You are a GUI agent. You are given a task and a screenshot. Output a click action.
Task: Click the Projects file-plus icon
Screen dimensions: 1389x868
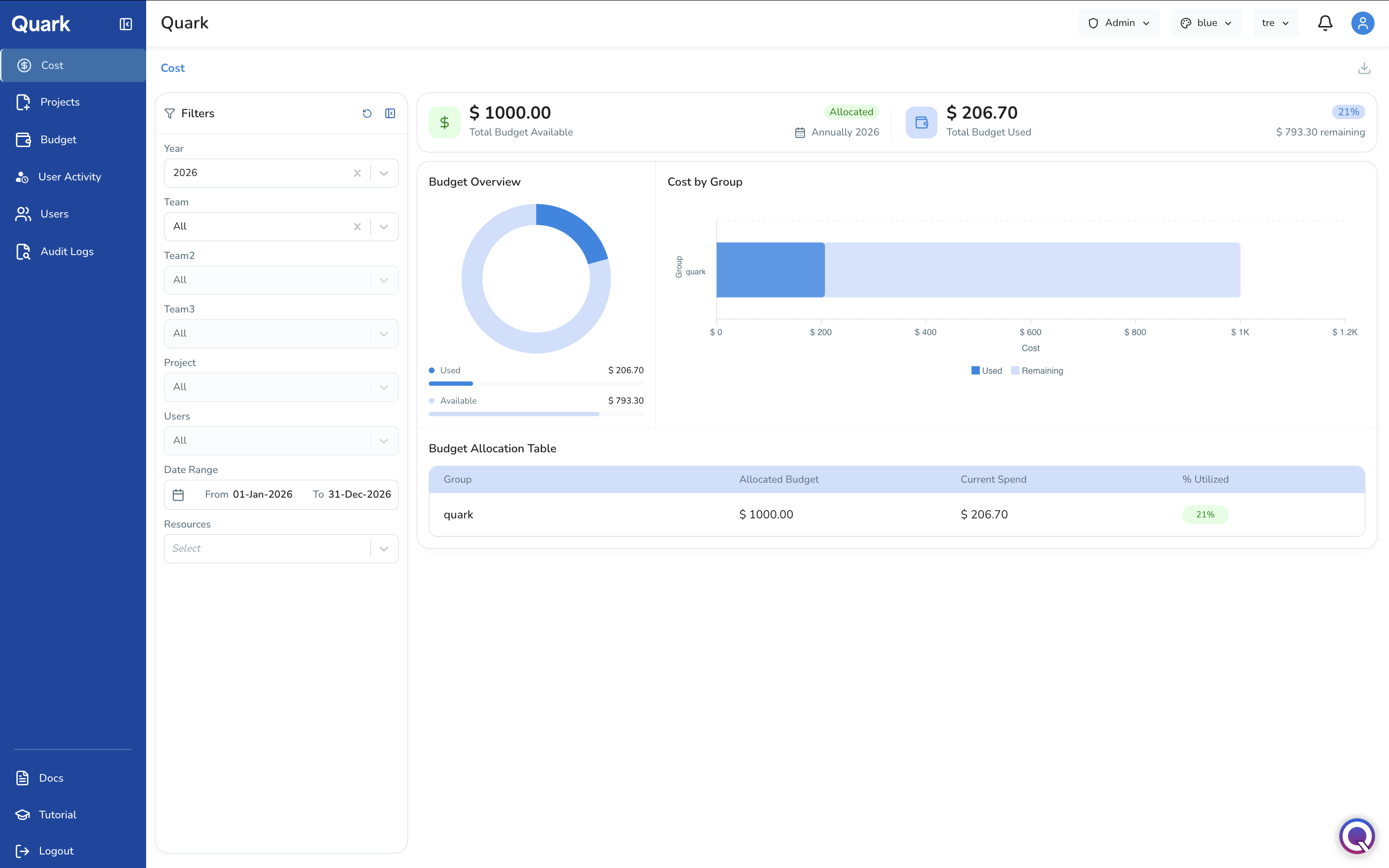(23, 102)
